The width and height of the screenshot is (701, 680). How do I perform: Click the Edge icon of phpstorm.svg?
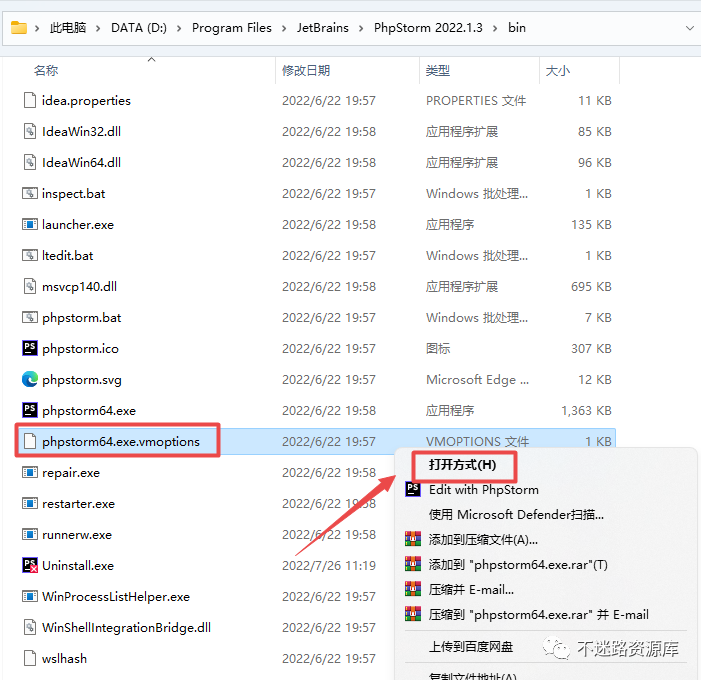(30, 379)
